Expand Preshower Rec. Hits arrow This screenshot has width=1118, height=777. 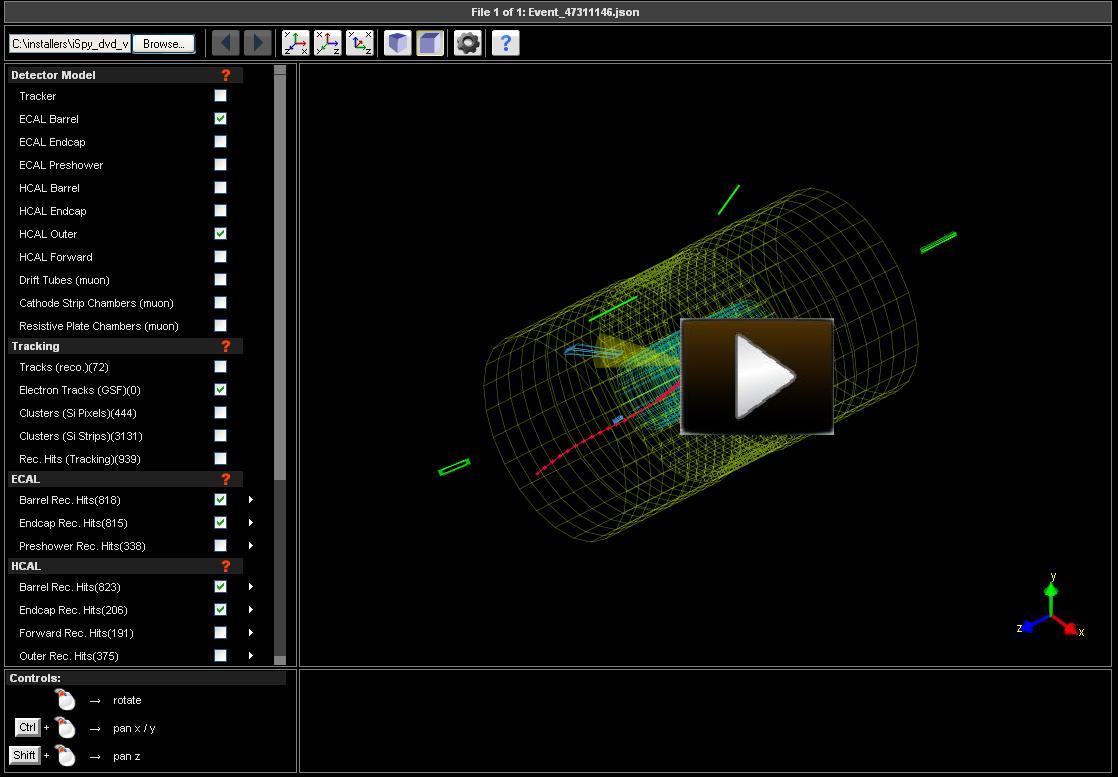point(251,546)
